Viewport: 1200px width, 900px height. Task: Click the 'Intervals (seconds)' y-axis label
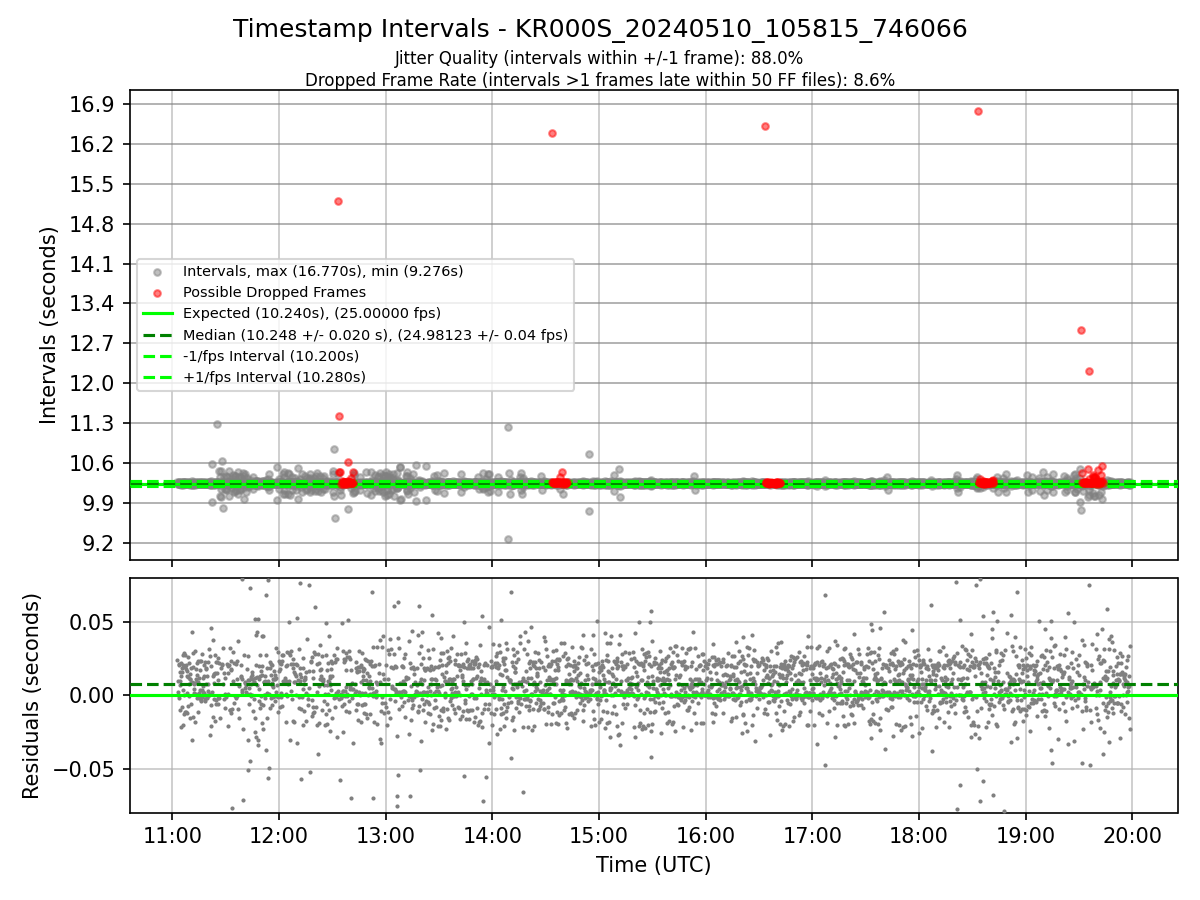(49, 324)
